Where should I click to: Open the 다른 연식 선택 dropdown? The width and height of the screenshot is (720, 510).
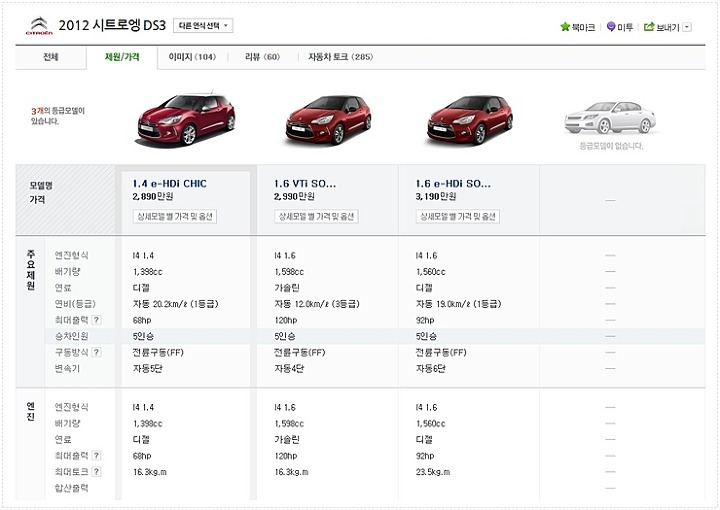(x=203, y=26)
